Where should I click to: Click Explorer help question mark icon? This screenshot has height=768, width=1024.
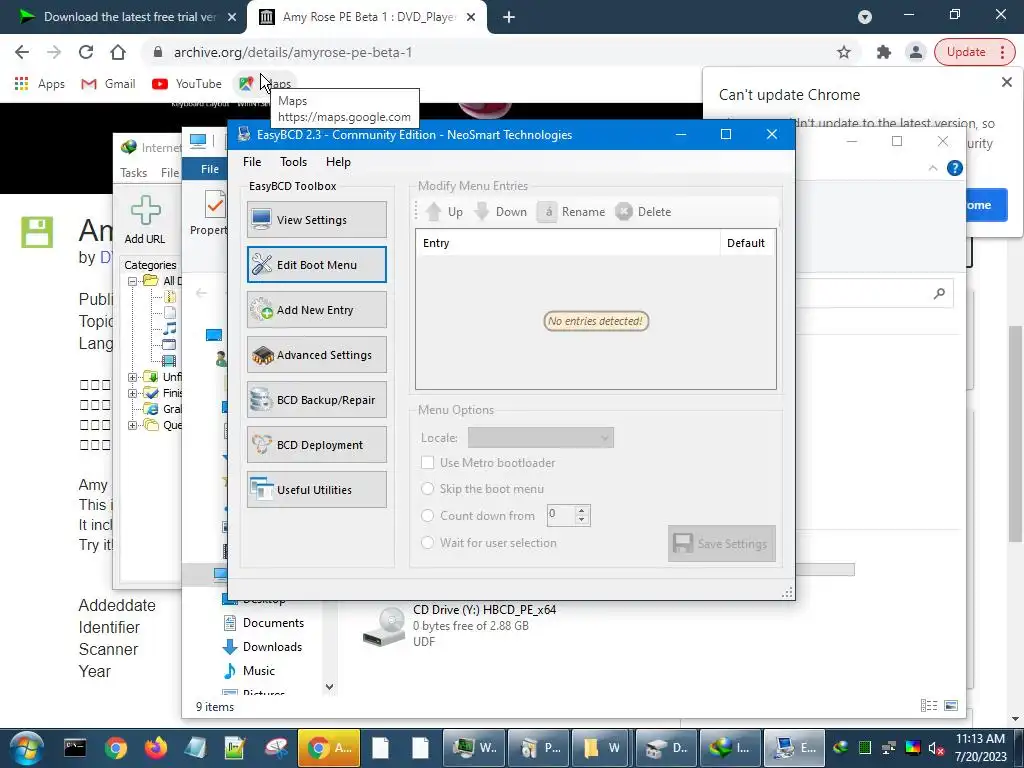click(955, 168)
